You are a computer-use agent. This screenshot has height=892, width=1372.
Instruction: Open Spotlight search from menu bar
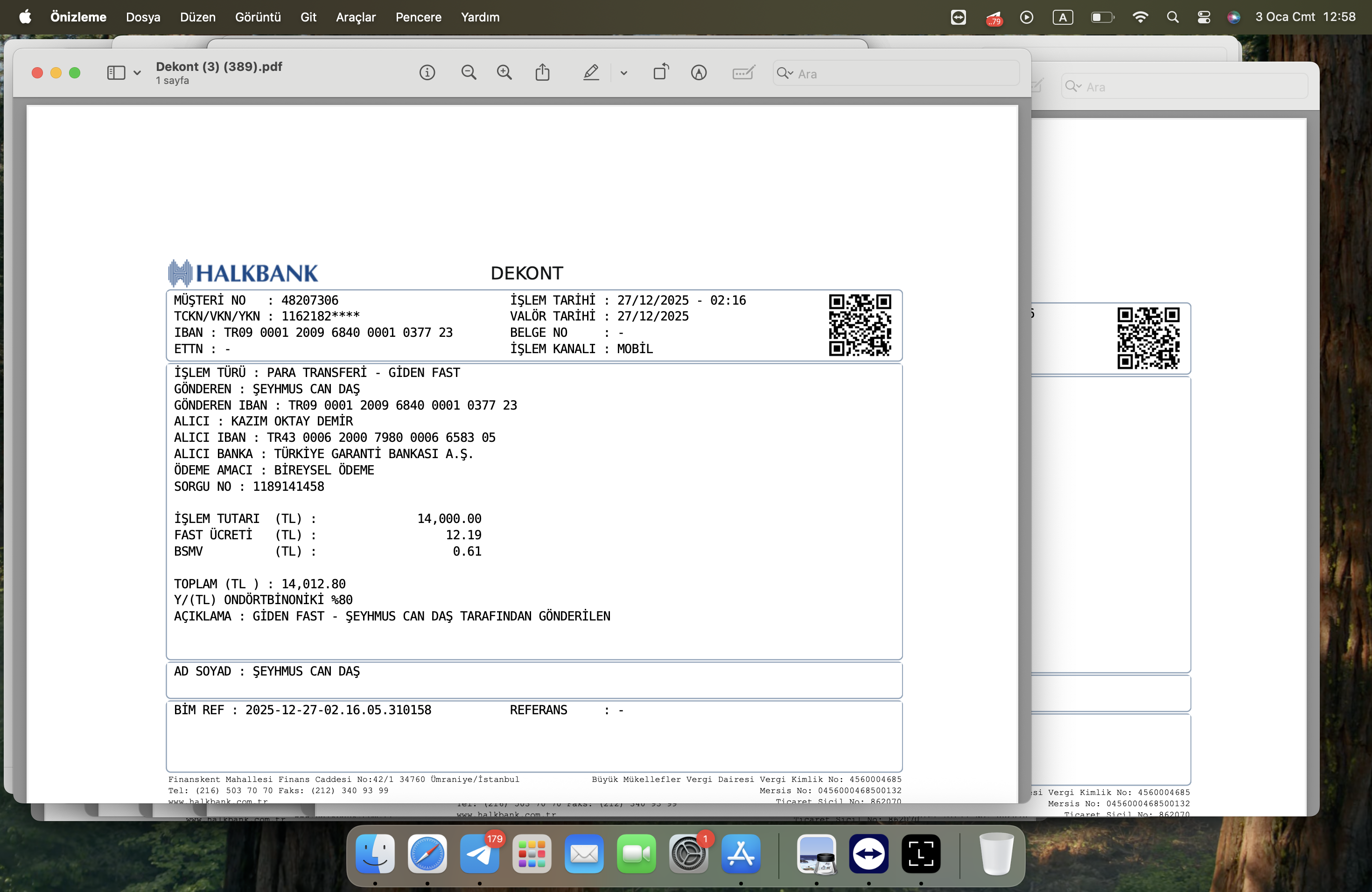1173,17
